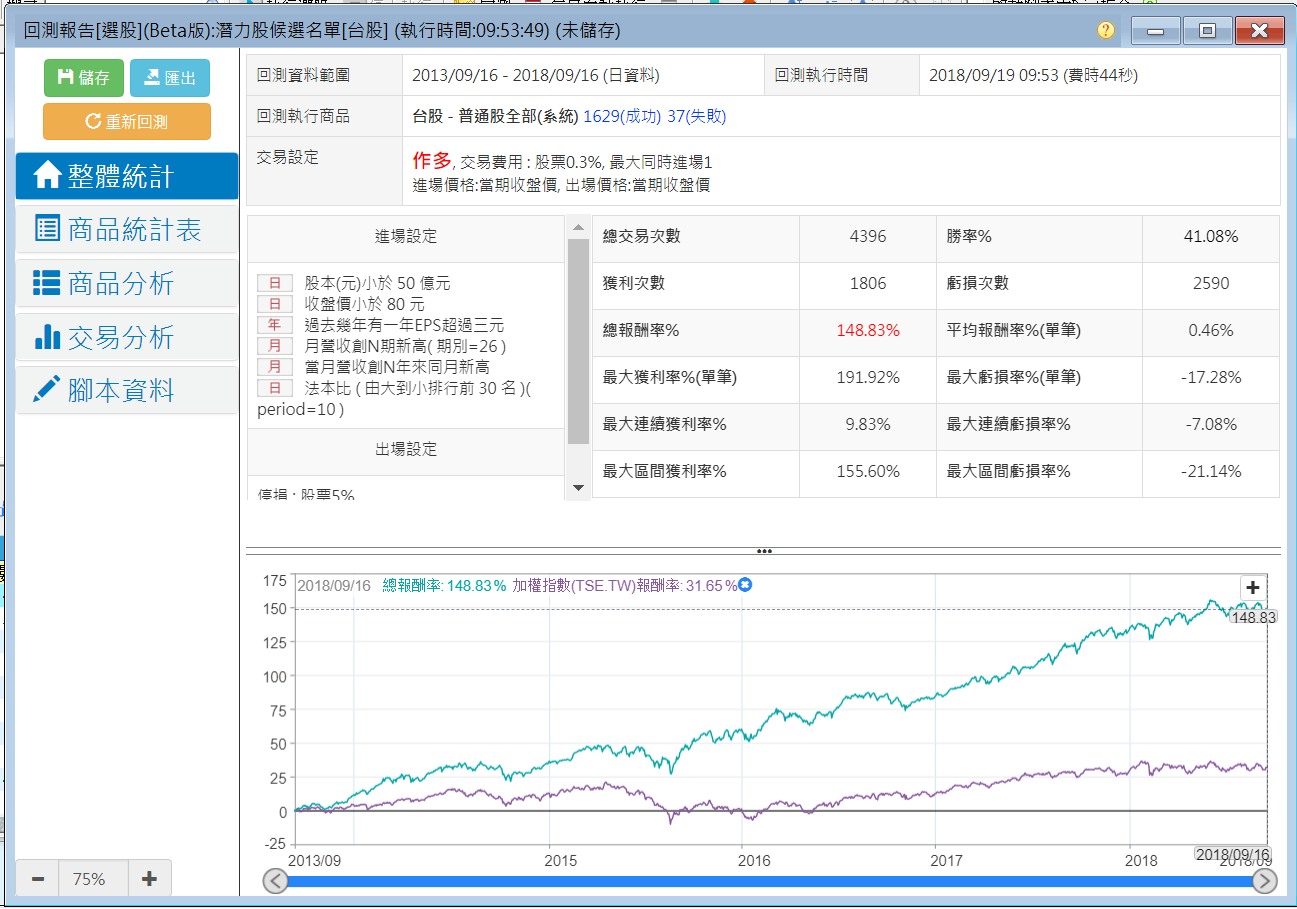Click the chart plus button
Image resolution: width=1297 pixels, height=909 pixels.
tap(1253, 588)
